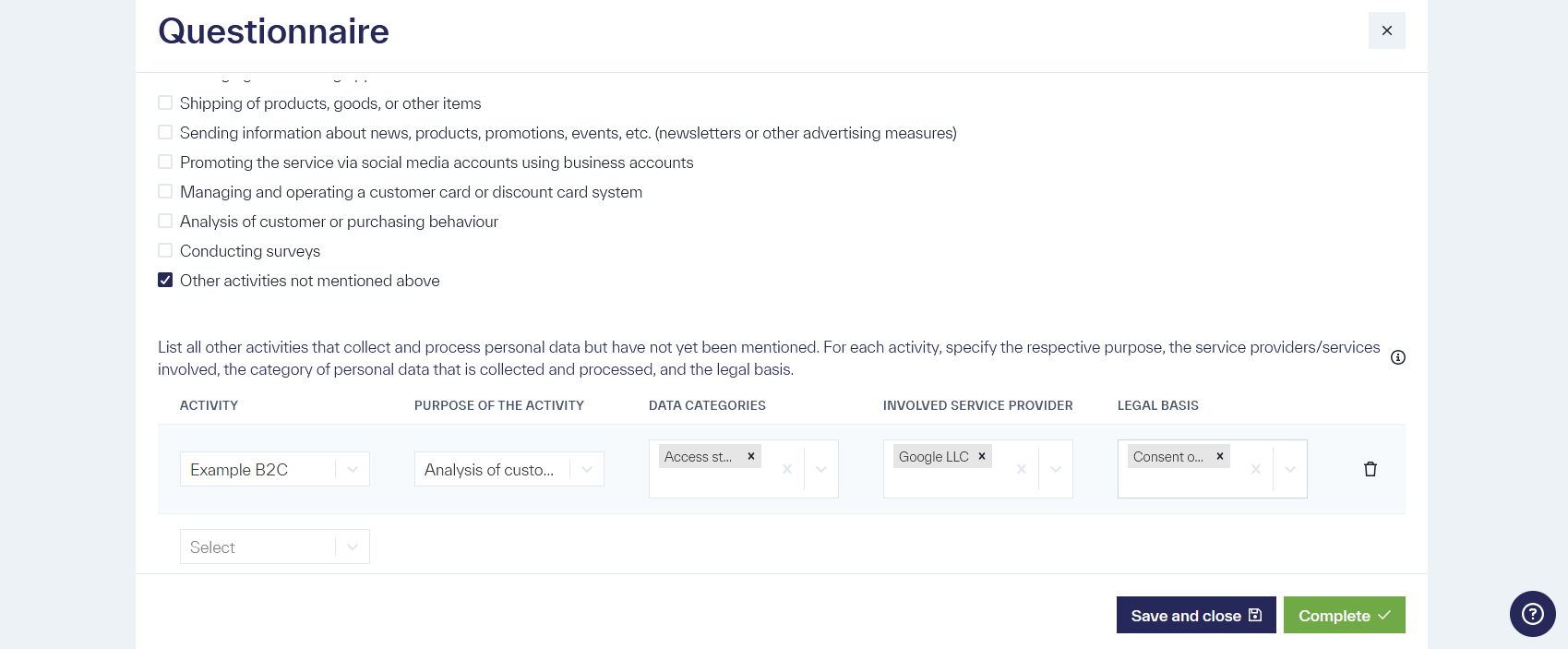Click the green Complete button
This screenshot has width=1568, height=649.
pyautogui.click(x=1344, y=615)
